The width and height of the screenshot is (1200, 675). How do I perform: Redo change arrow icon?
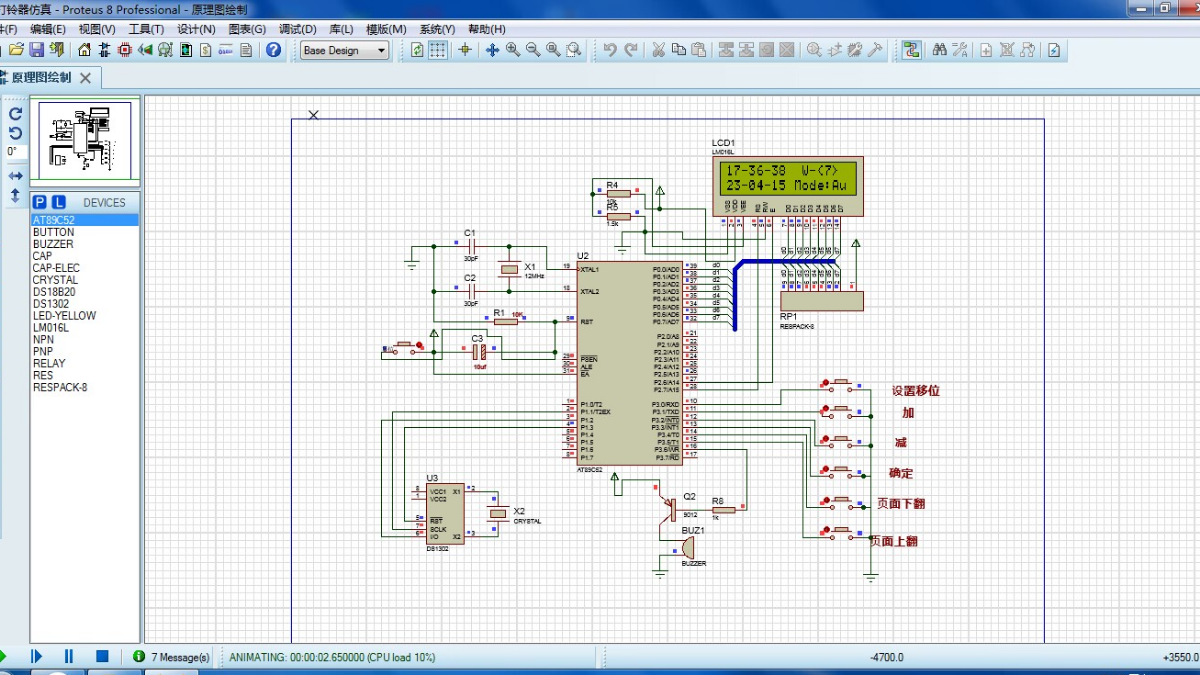631,50
